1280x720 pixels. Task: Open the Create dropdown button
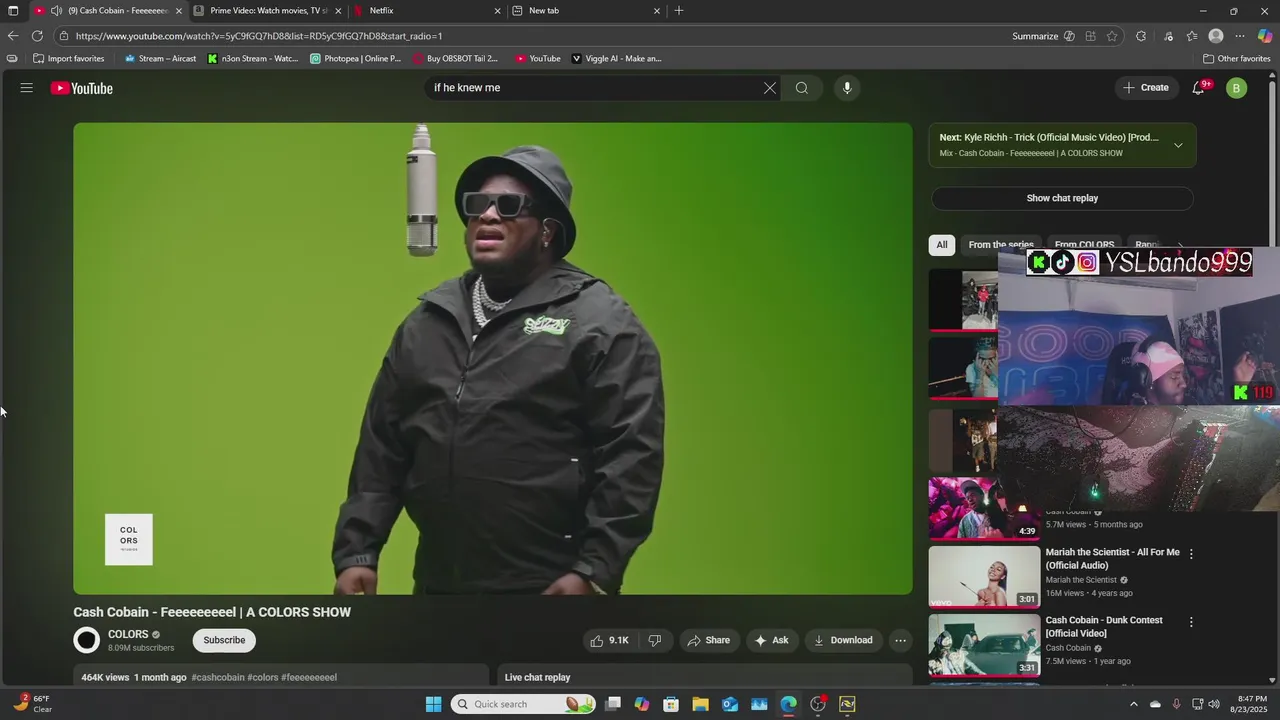tap(1146, 88)
